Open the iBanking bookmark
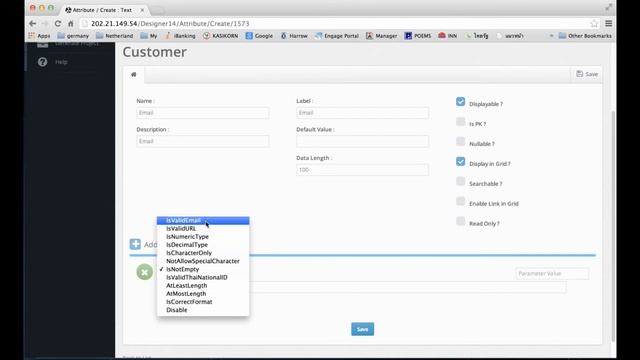This screenshot has width=640, height=360. pos(180,36)
